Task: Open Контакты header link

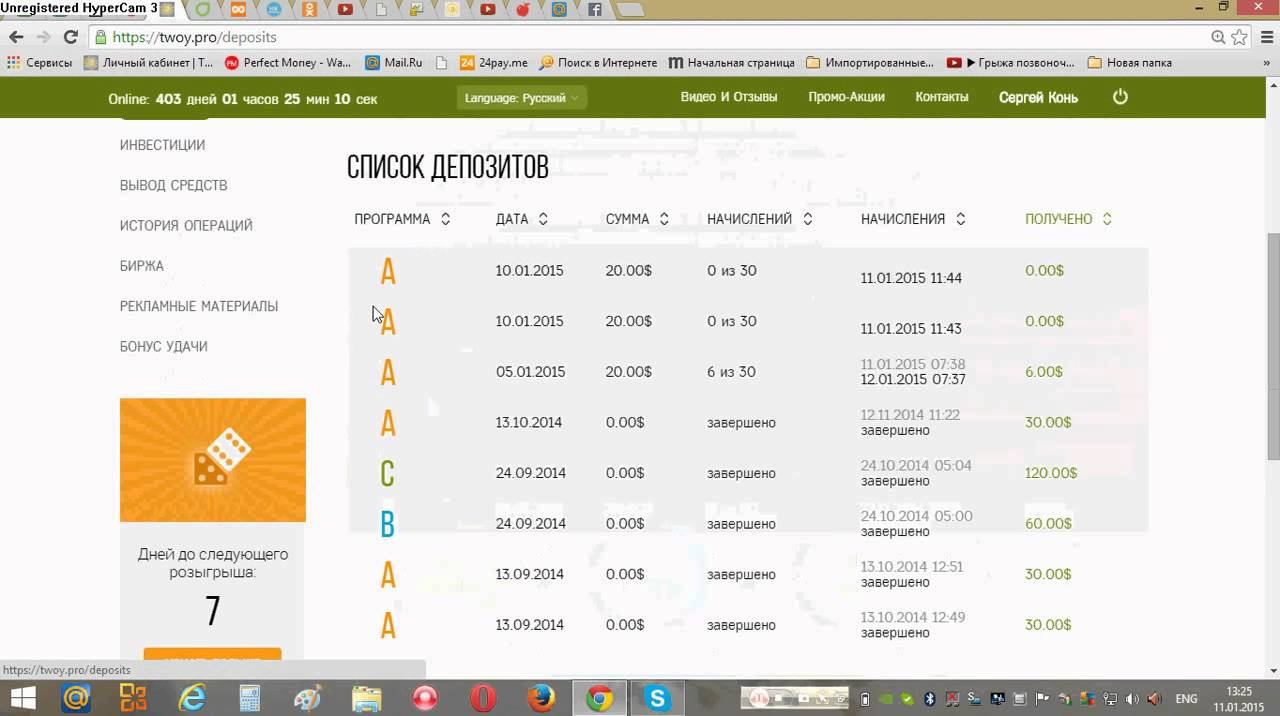Action: click(942, 97)
